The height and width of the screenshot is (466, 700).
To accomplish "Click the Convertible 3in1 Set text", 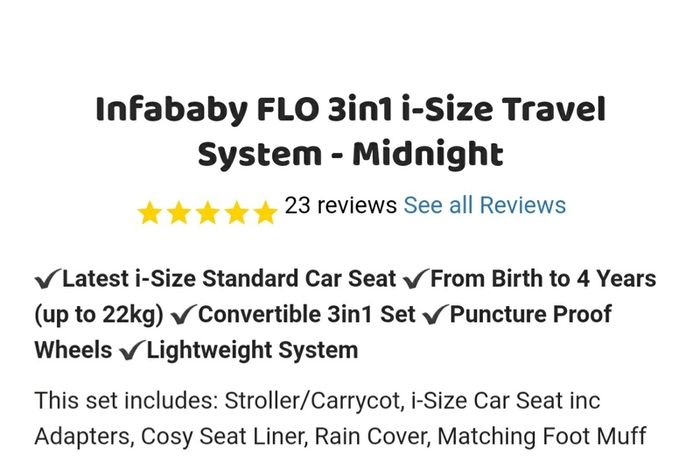I will (307, 315).
